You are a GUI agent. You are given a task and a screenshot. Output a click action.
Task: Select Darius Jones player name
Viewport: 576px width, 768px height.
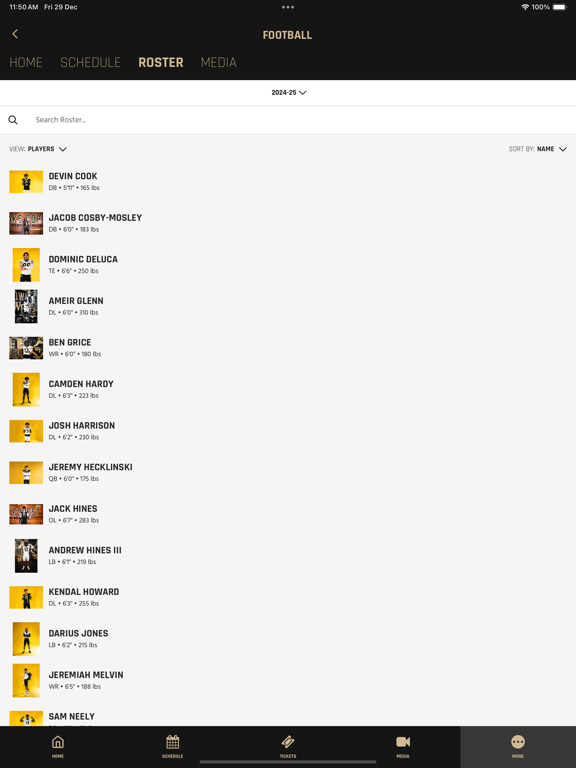pyautogui.click(x=78, y=634)
